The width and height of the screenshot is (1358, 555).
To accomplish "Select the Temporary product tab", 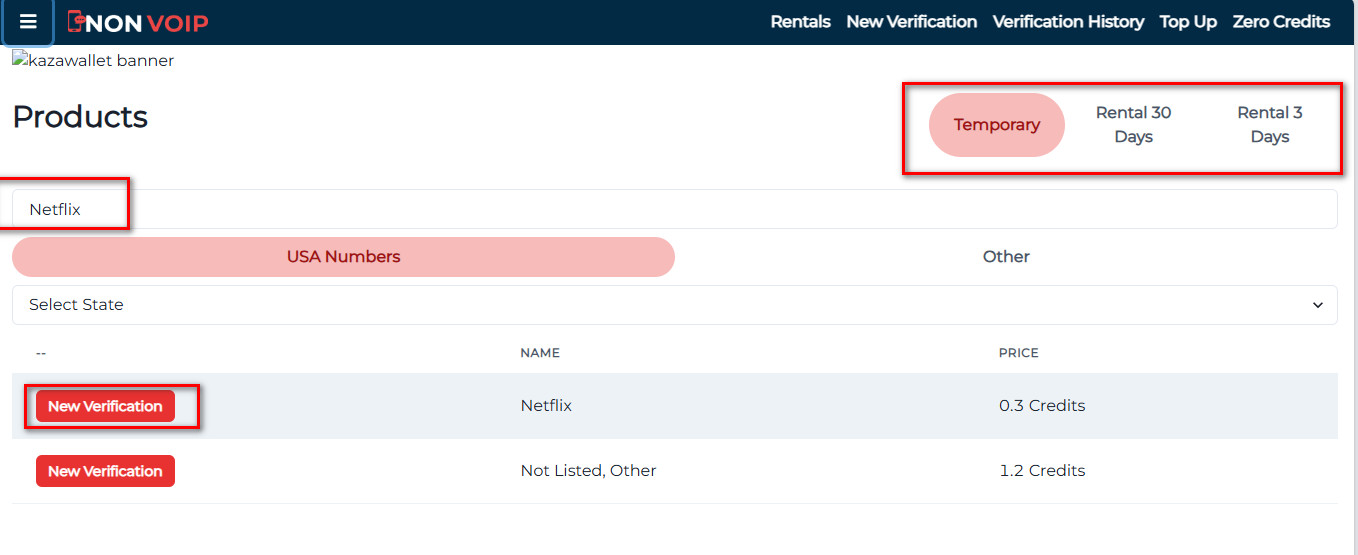I will [x=997, y=125].
